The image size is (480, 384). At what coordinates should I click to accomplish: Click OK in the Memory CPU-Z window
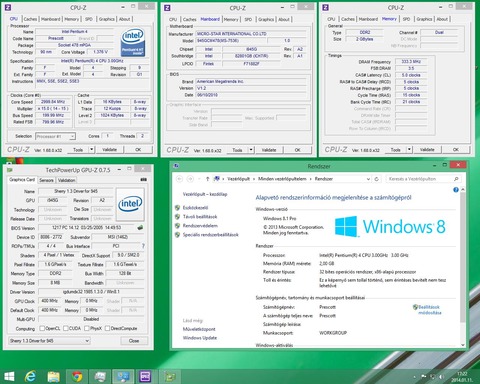click(456, 150)
